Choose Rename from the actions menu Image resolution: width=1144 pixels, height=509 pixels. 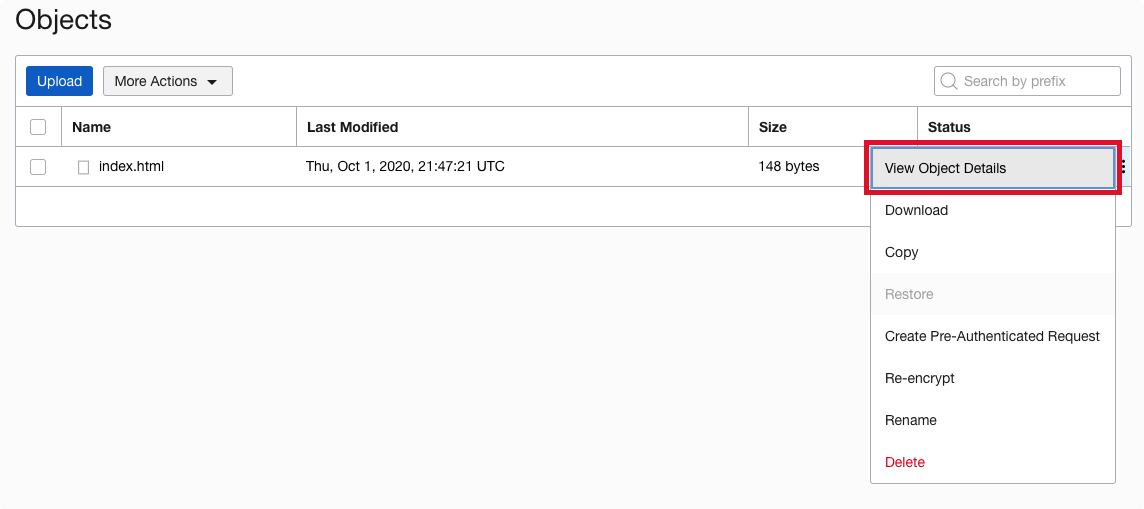(x=910, y=420)
